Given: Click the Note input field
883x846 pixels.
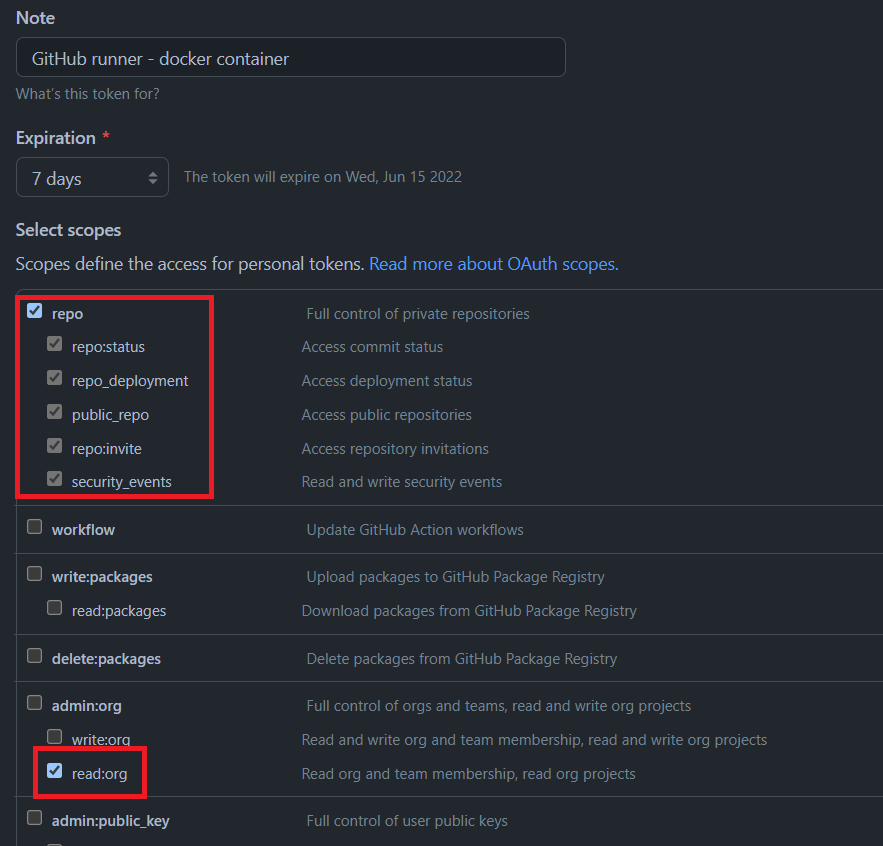Looking at the screenshot, I should pos(291,57).
